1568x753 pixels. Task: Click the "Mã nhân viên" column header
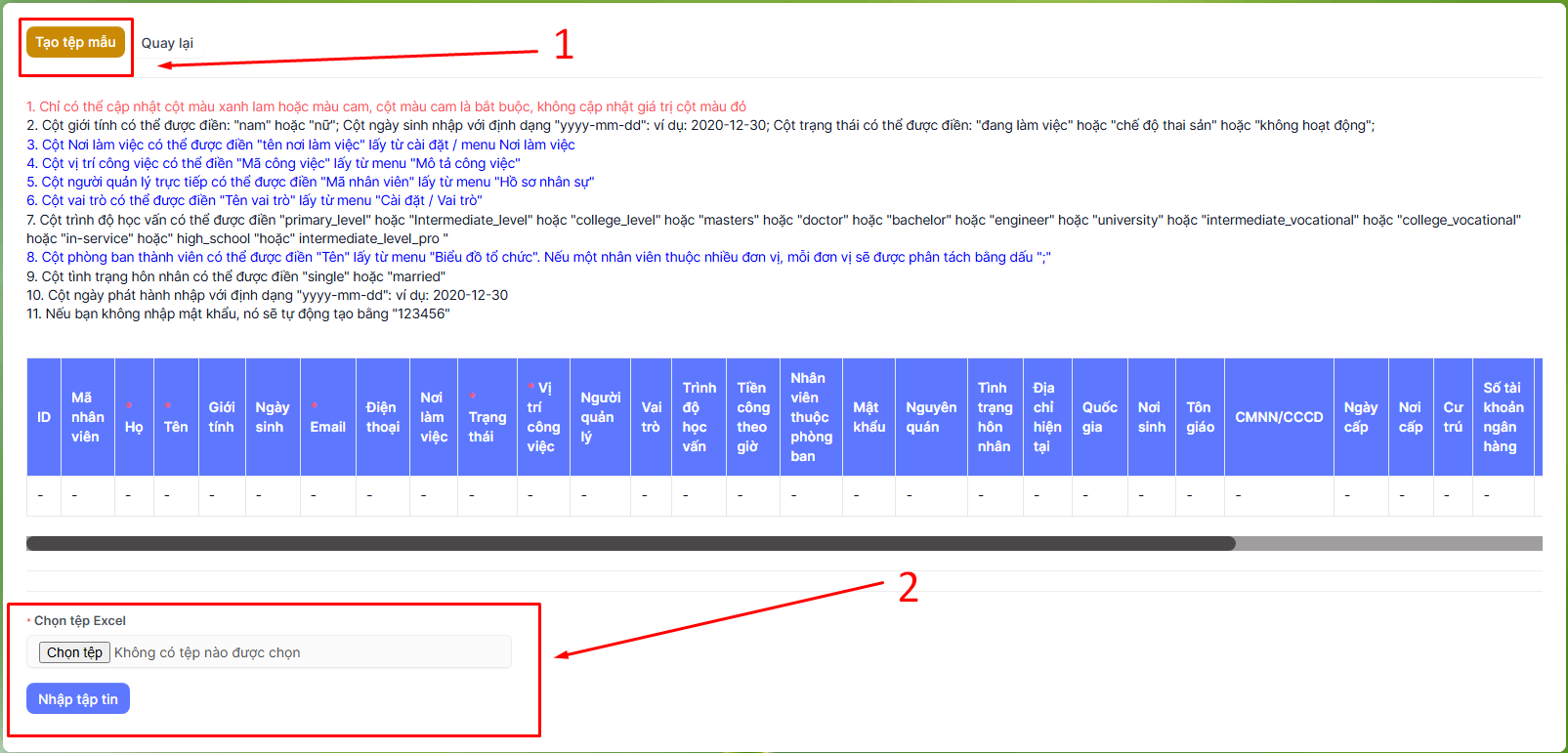click(x=87, y=417)
